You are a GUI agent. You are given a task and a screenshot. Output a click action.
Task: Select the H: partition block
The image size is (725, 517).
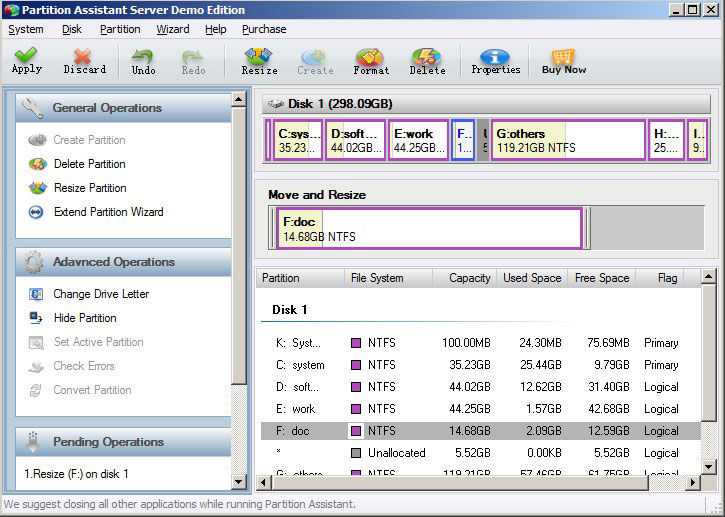click(666, 141)
